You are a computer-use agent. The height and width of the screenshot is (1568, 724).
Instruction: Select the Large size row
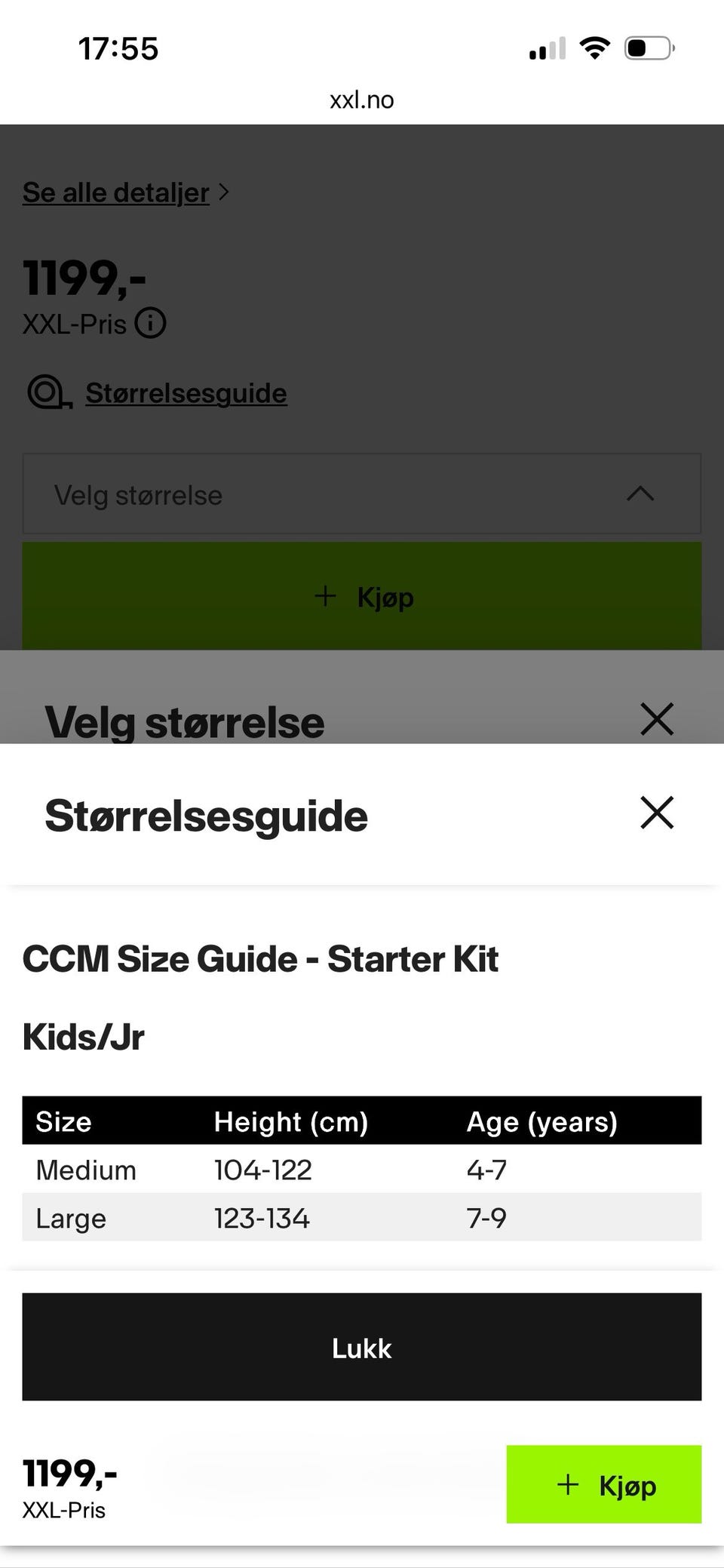362,1218
